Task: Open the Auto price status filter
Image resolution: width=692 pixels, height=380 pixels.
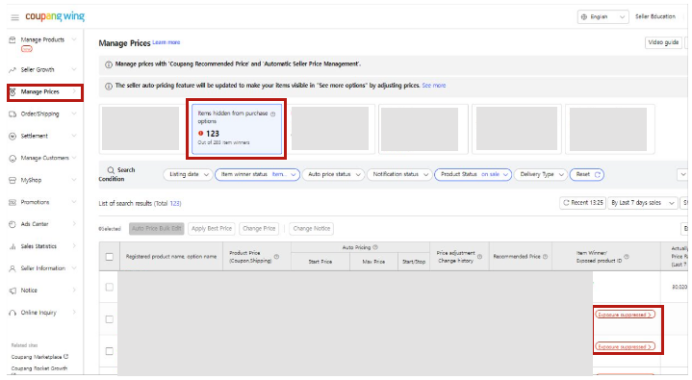Action: pos(334,175)
